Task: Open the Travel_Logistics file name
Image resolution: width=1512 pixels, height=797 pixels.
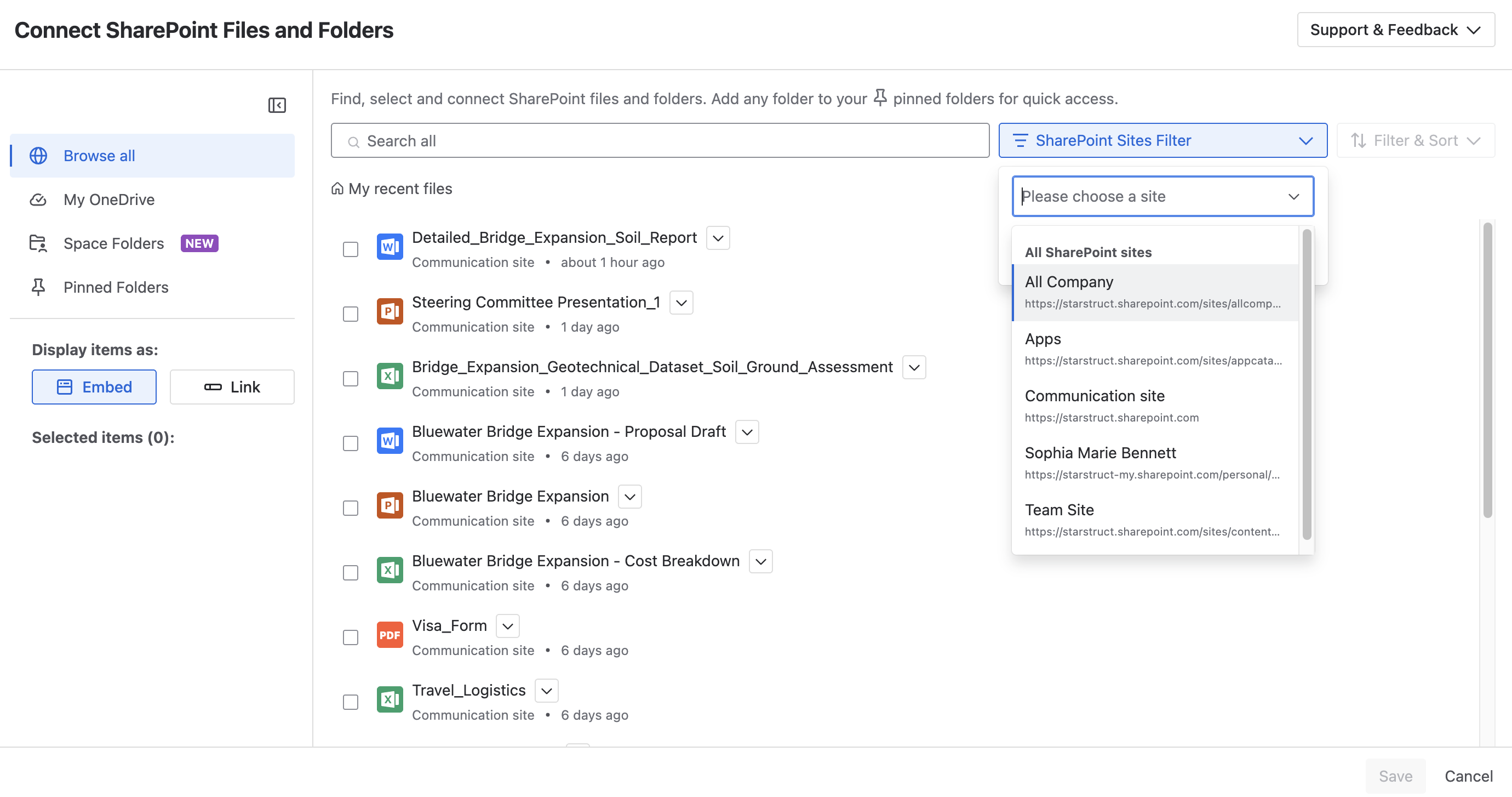Action: (469, 690)
